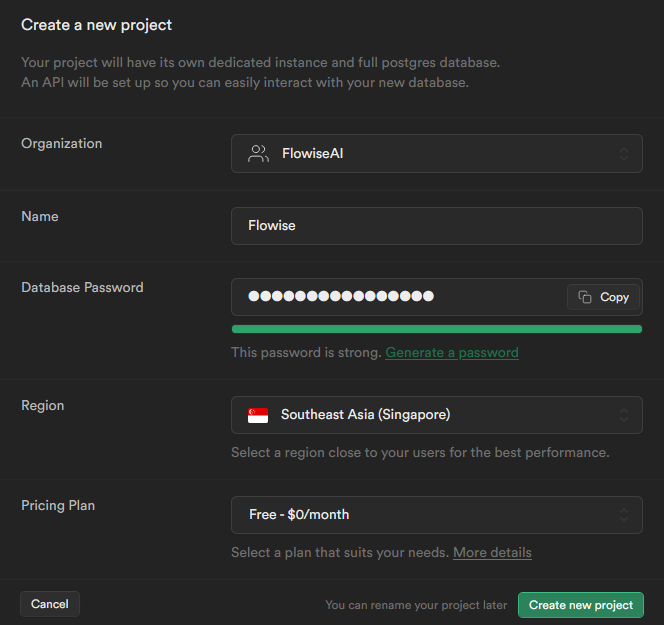The image size is (664, 625).
Task: Click the Create new project button
Action: tap(580, 605)
